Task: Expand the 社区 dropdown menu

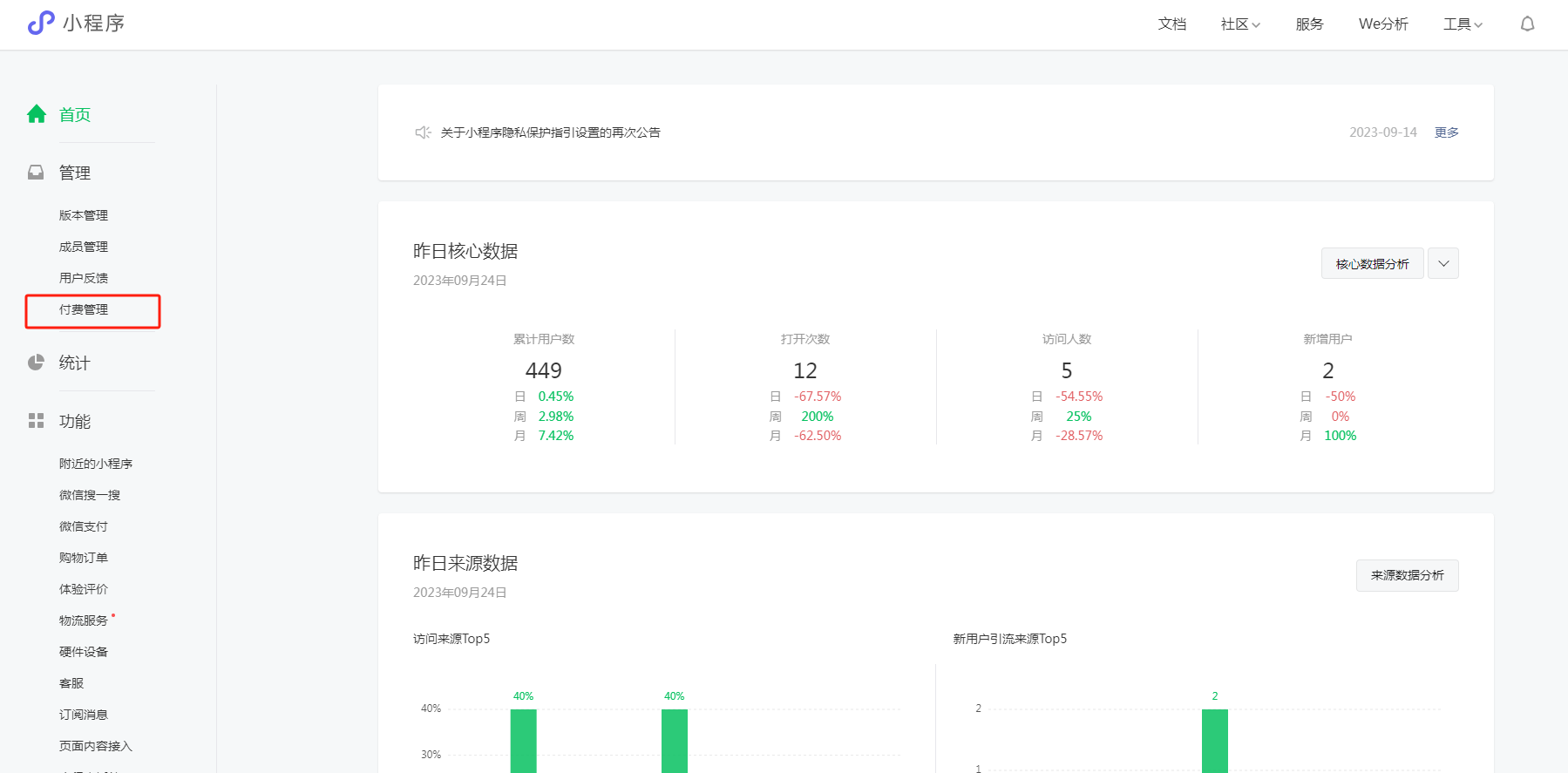Action: click(1240, 24)
